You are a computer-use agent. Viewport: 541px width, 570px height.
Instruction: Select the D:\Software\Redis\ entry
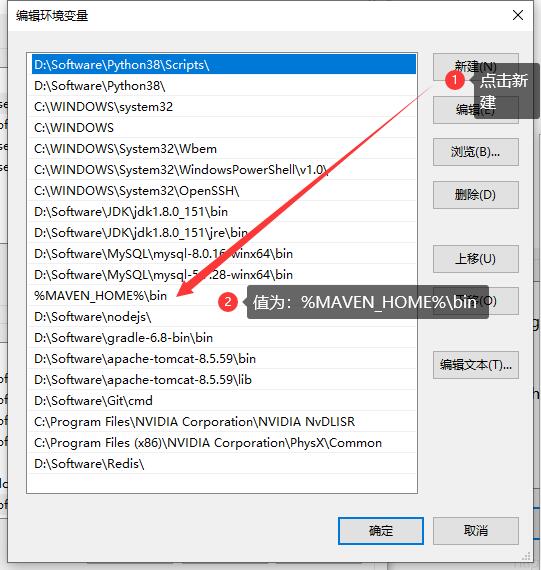pos(224,463)
